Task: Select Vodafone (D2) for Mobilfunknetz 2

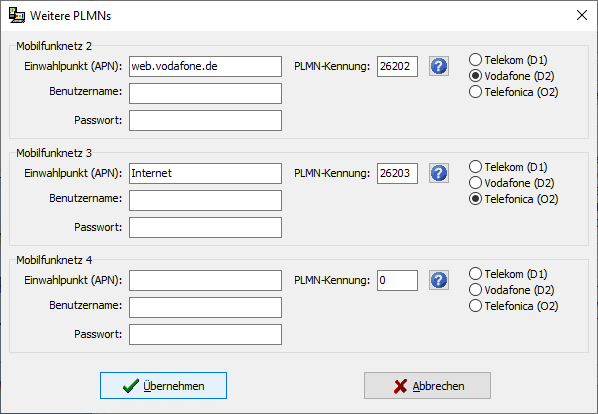Action: coord(511,76)
